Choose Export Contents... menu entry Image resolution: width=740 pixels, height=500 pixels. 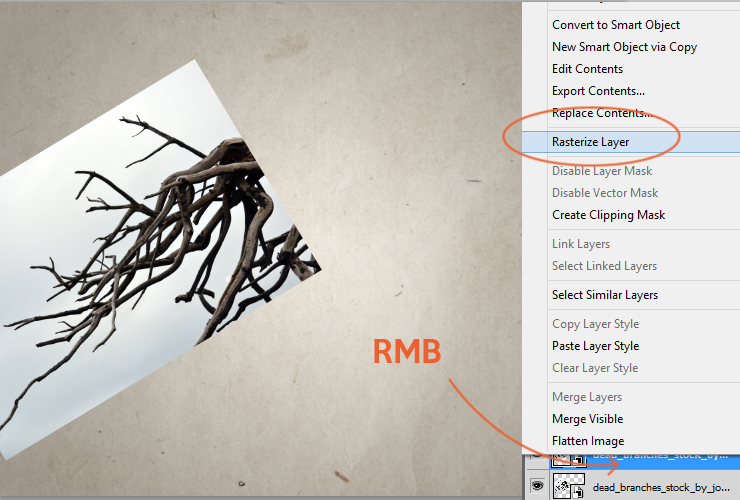[598, 91]
